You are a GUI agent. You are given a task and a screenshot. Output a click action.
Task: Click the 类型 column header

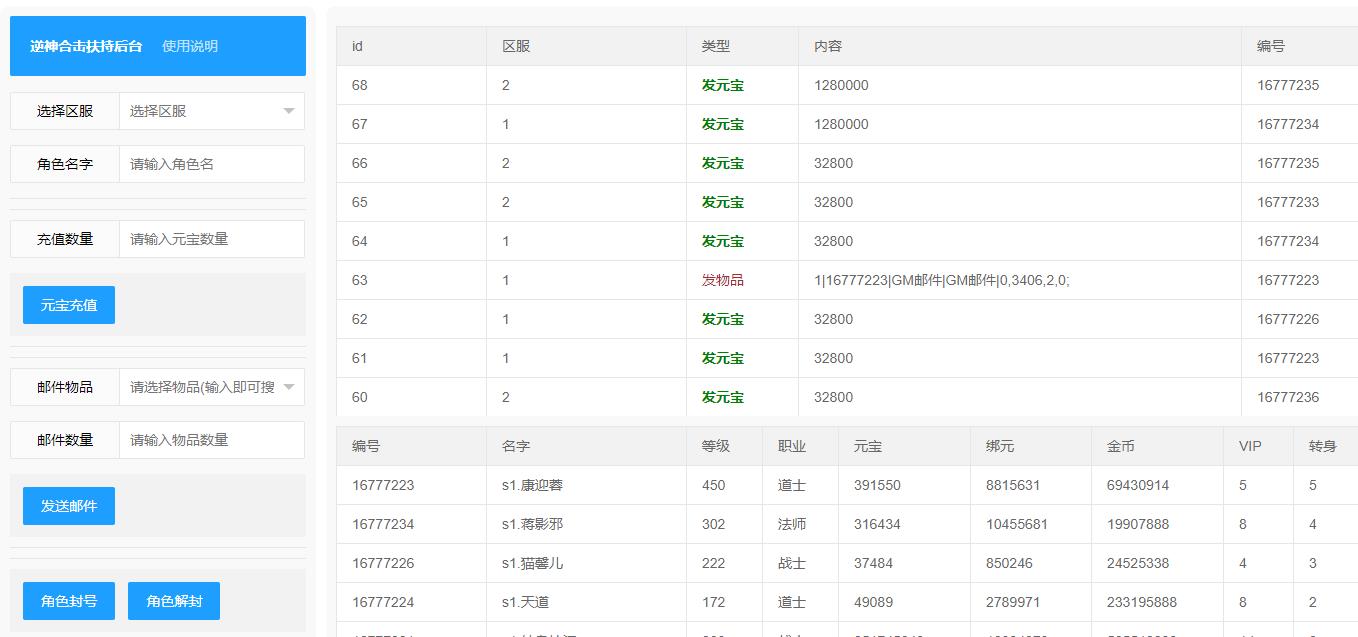pyautogui.click(x=716, y=46)
